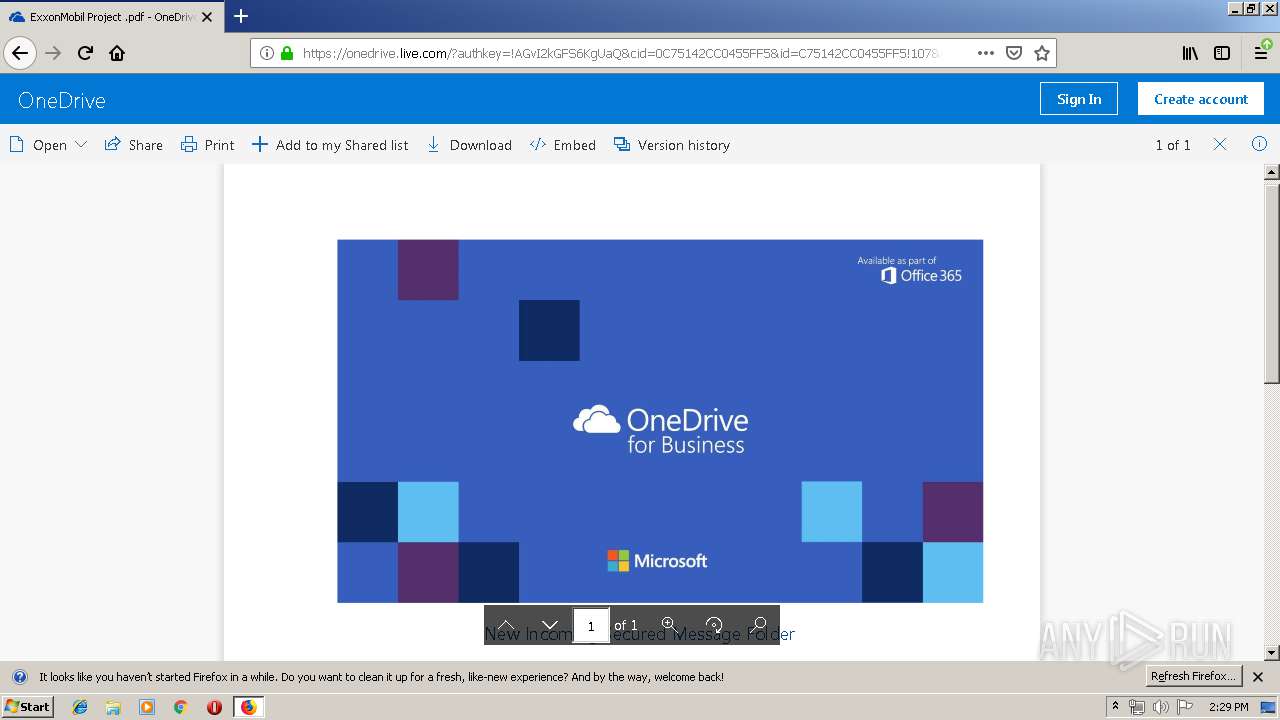Open the Firefox Library icon
This screenshot has width=1280, height=720.
click(1190, 53)
